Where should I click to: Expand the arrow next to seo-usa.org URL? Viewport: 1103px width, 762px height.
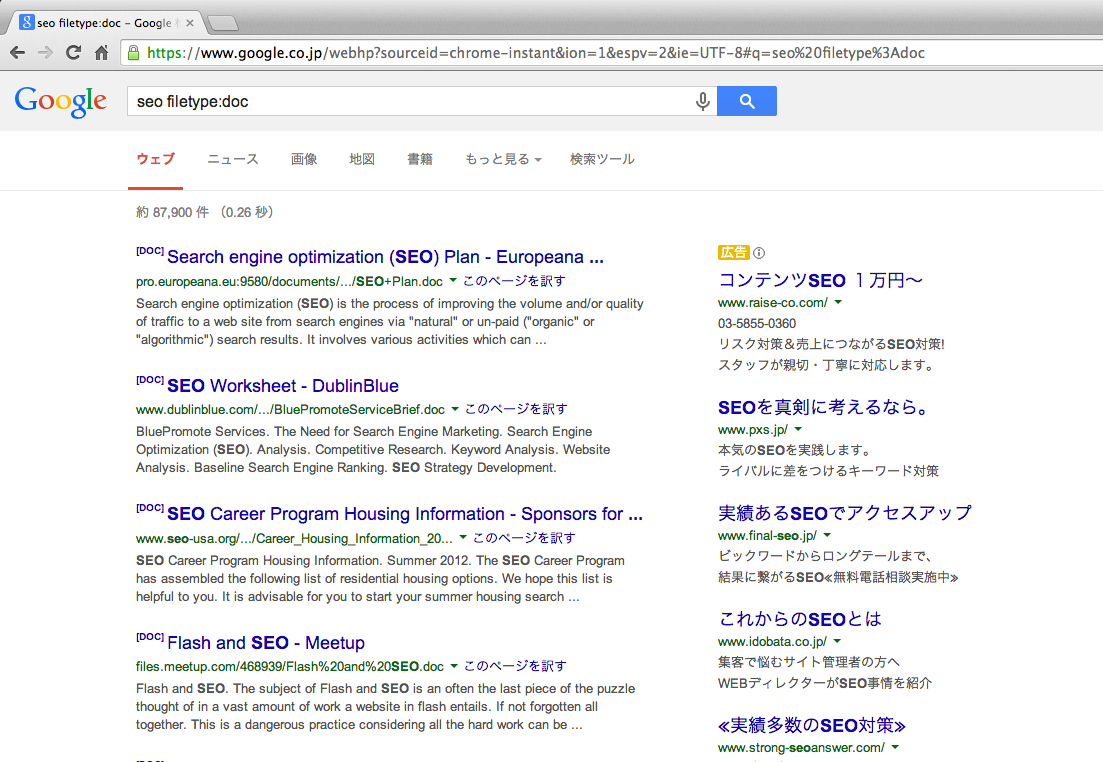pos(463,538)
